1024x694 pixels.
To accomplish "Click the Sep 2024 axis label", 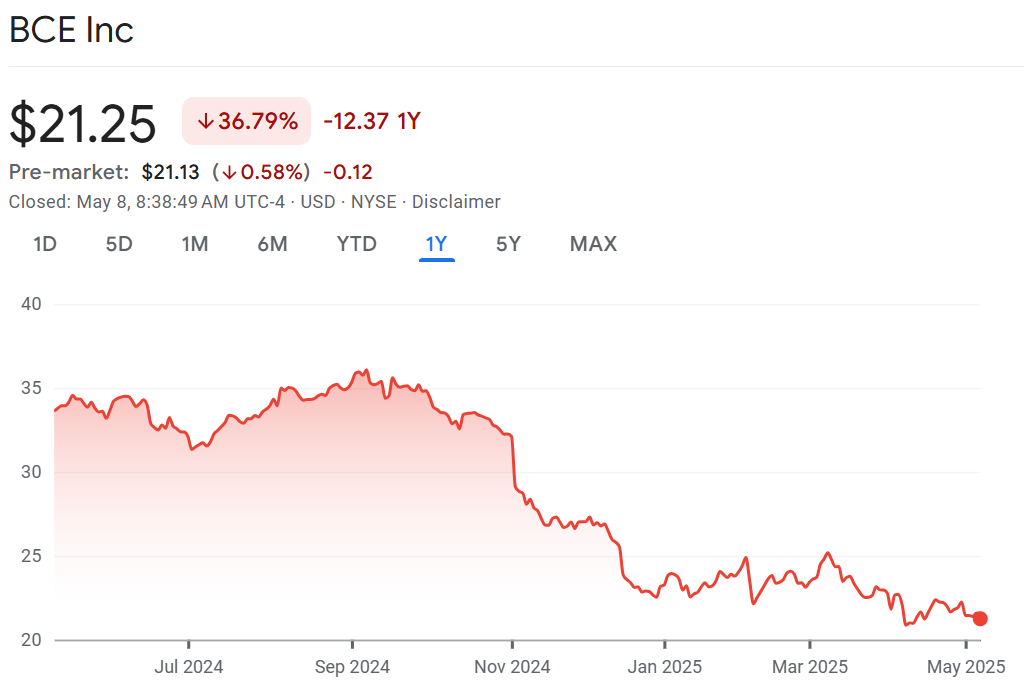I will (352, 666).
